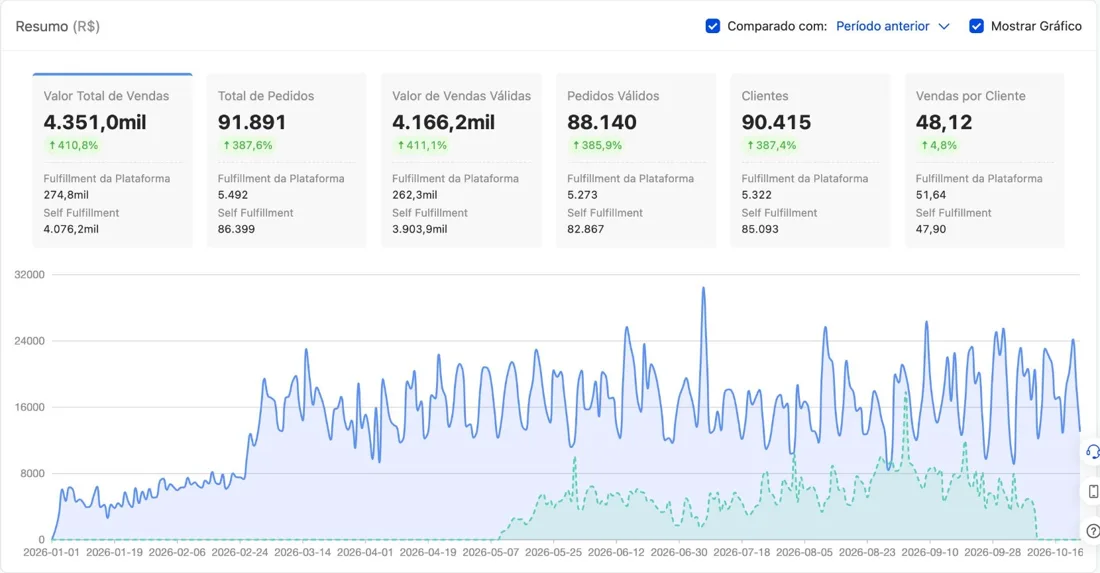This screenshot has width=1100, height=573.
Task: Click the 2026-10-16 x-axis date label
Action: 1055,552
